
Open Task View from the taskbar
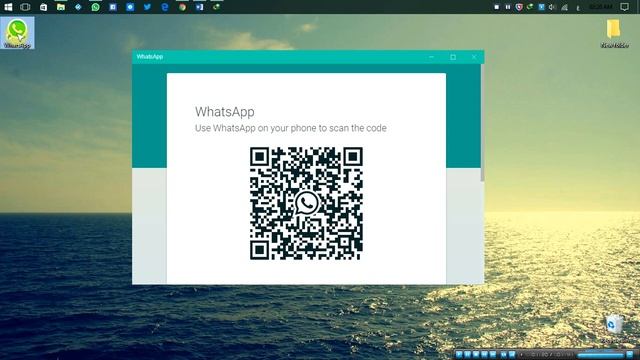coord(25,7)
